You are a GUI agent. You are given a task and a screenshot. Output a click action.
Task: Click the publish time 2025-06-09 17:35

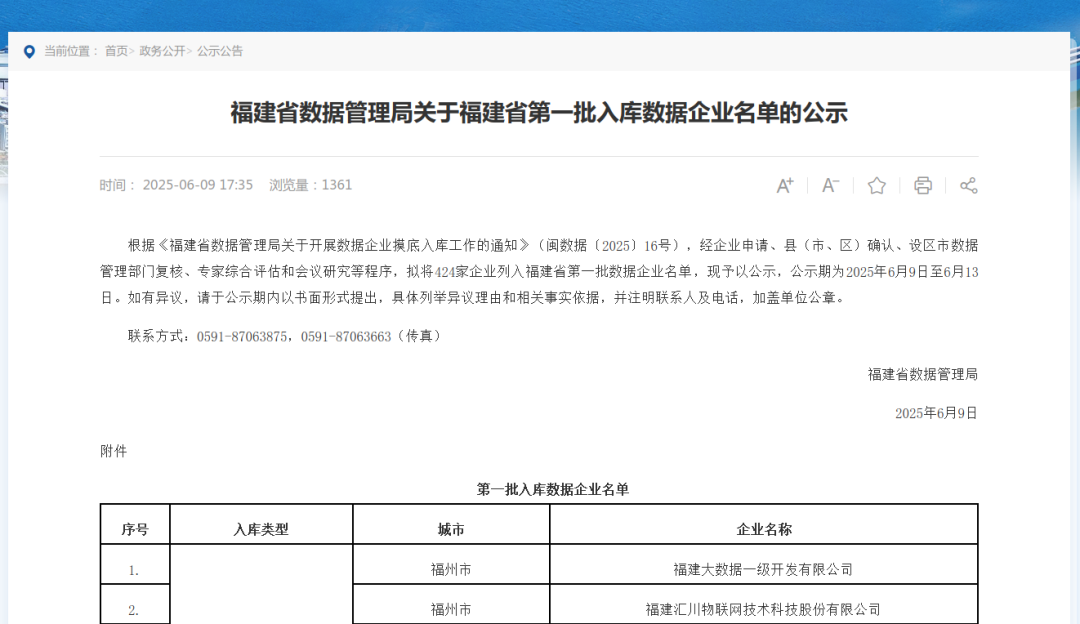(x=197, y=185)
